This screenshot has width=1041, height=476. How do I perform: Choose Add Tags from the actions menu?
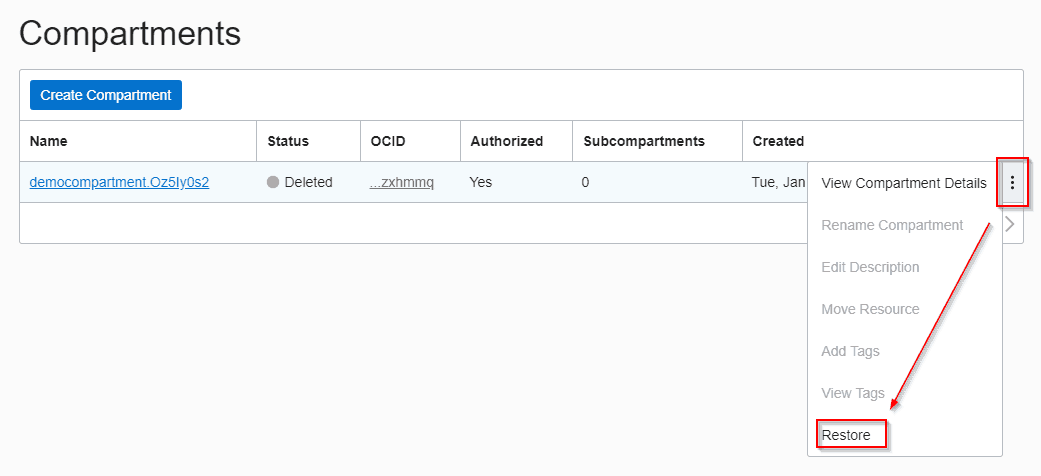[x=850, y=351]
